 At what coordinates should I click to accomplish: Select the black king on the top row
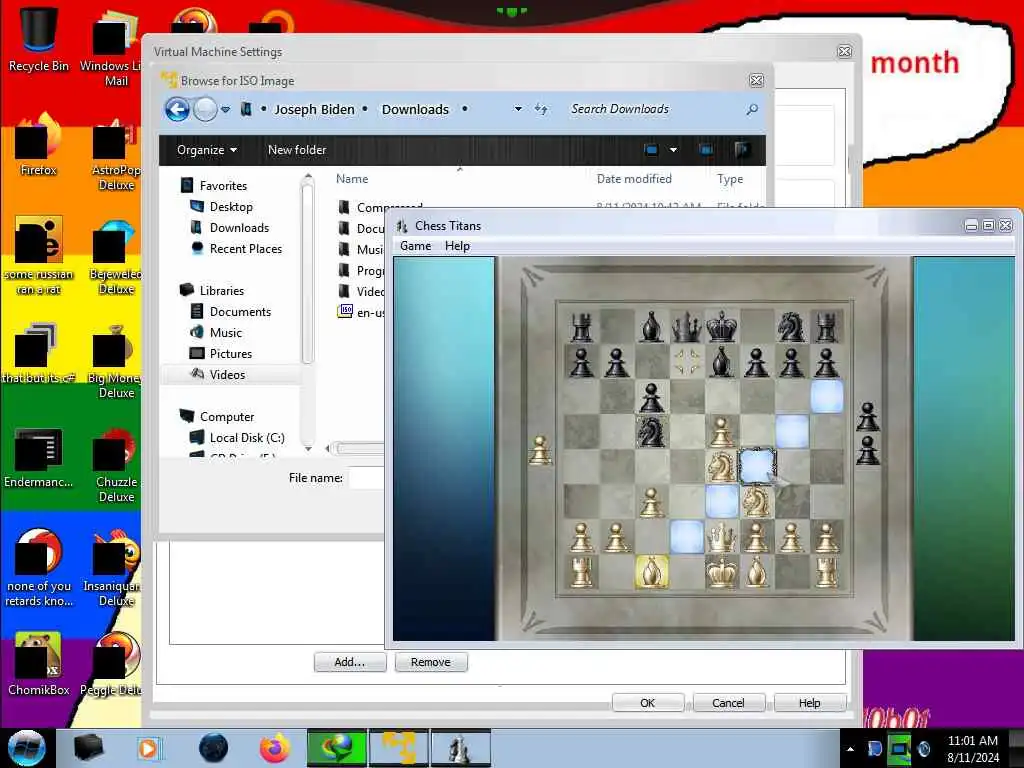(x=721, y=326)
